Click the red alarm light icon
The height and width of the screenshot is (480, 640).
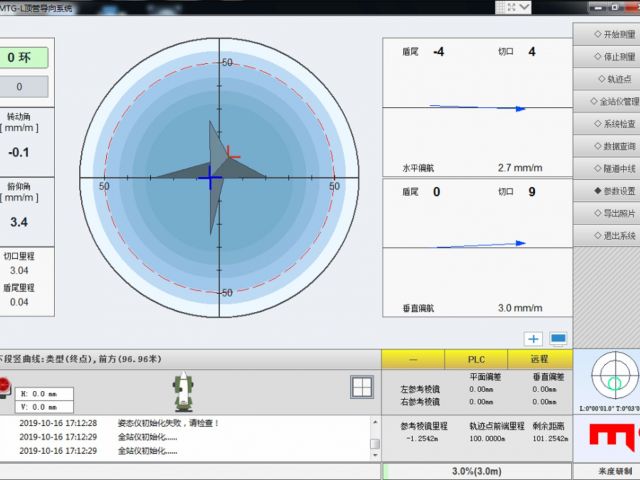point(4,387)
